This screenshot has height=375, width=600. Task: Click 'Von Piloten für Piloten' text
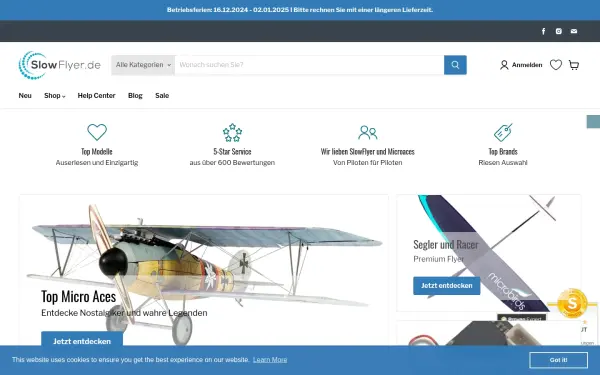pos(368,163)
